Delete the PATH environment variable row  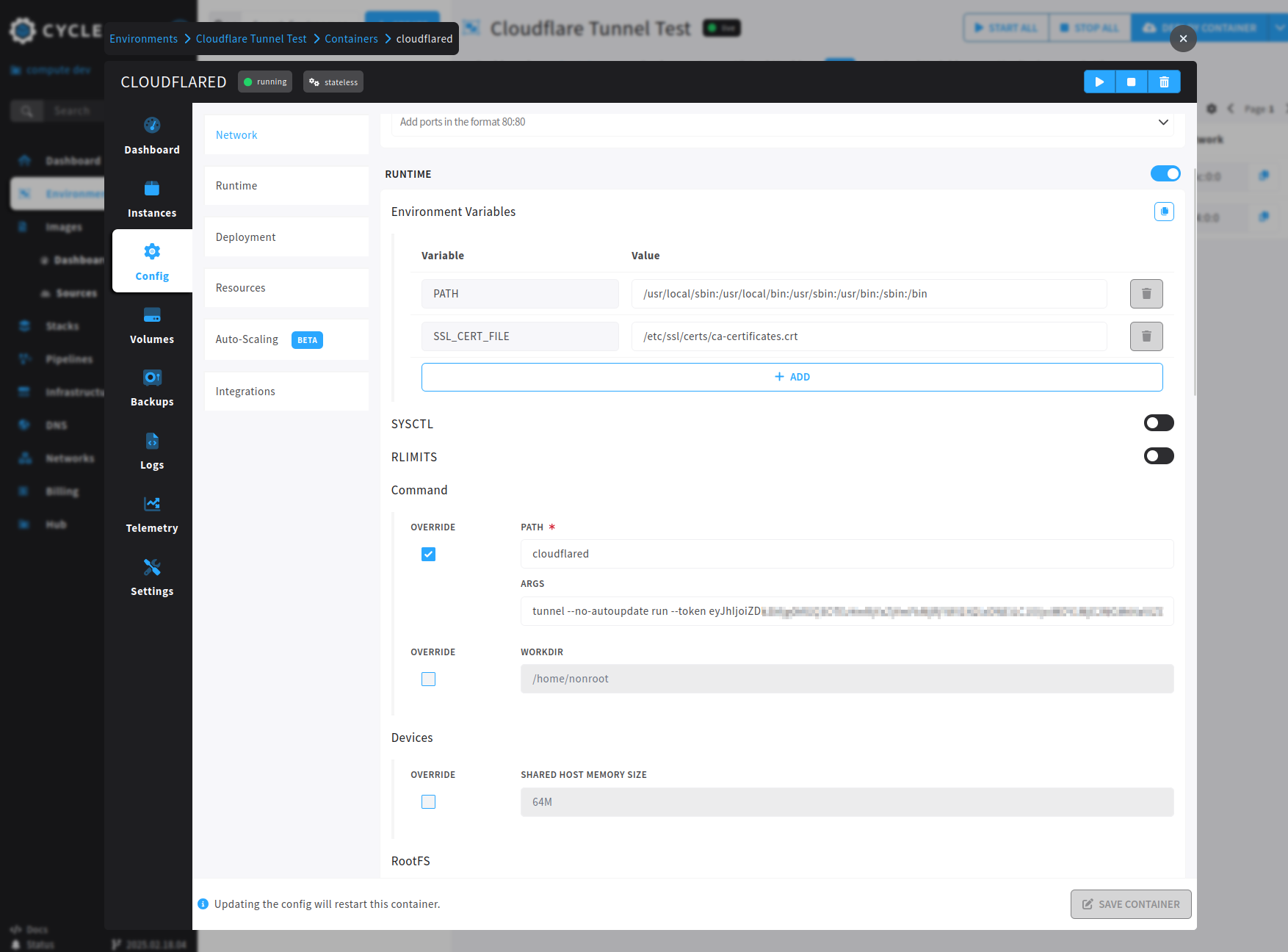click(1146, 294)
